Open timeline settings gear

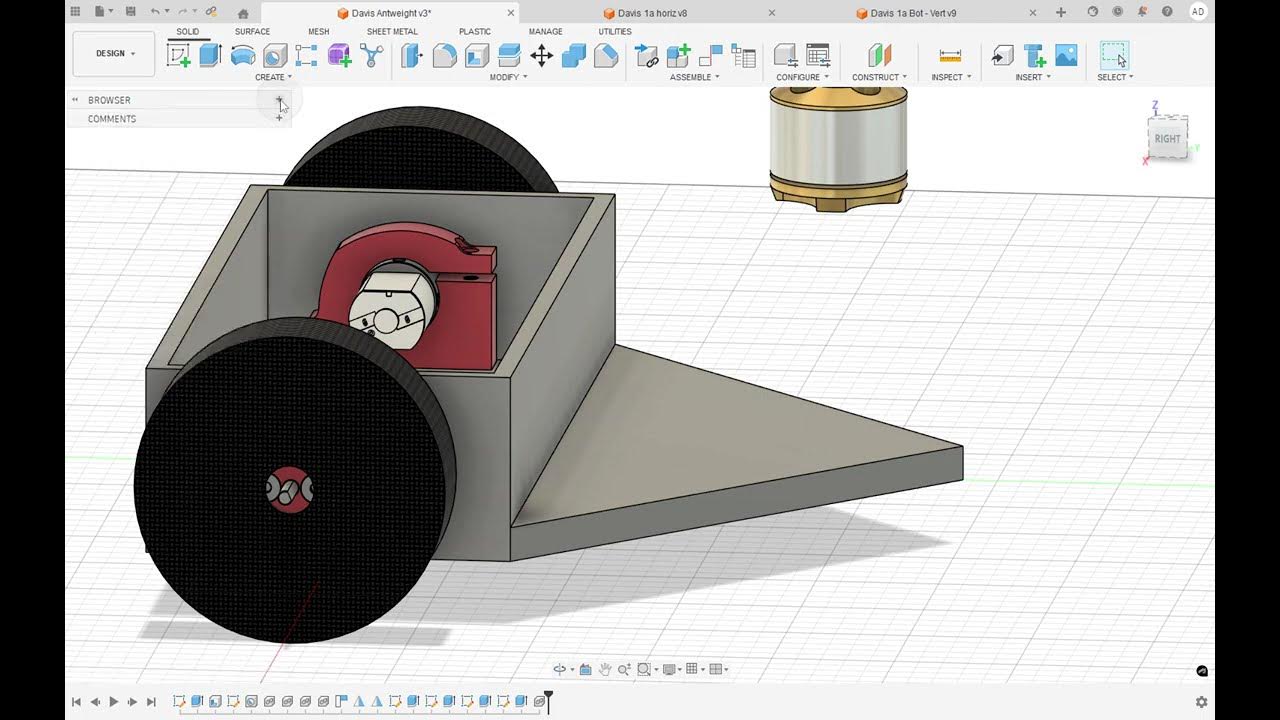coord(1201,702)
